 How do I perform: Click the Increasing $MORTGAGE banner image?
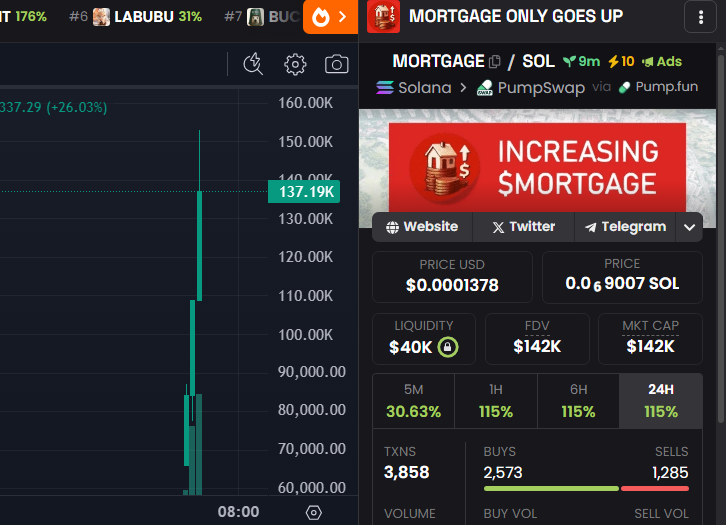pyautogui.click(x=537, y=168)
